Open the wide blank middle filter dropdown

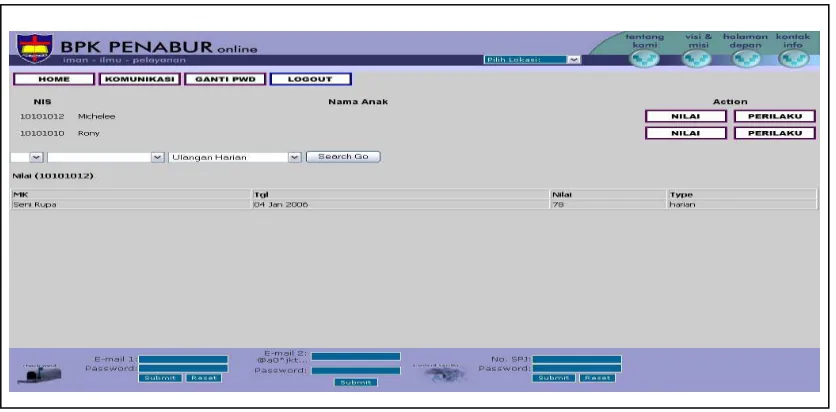click(x=106, y=157)
